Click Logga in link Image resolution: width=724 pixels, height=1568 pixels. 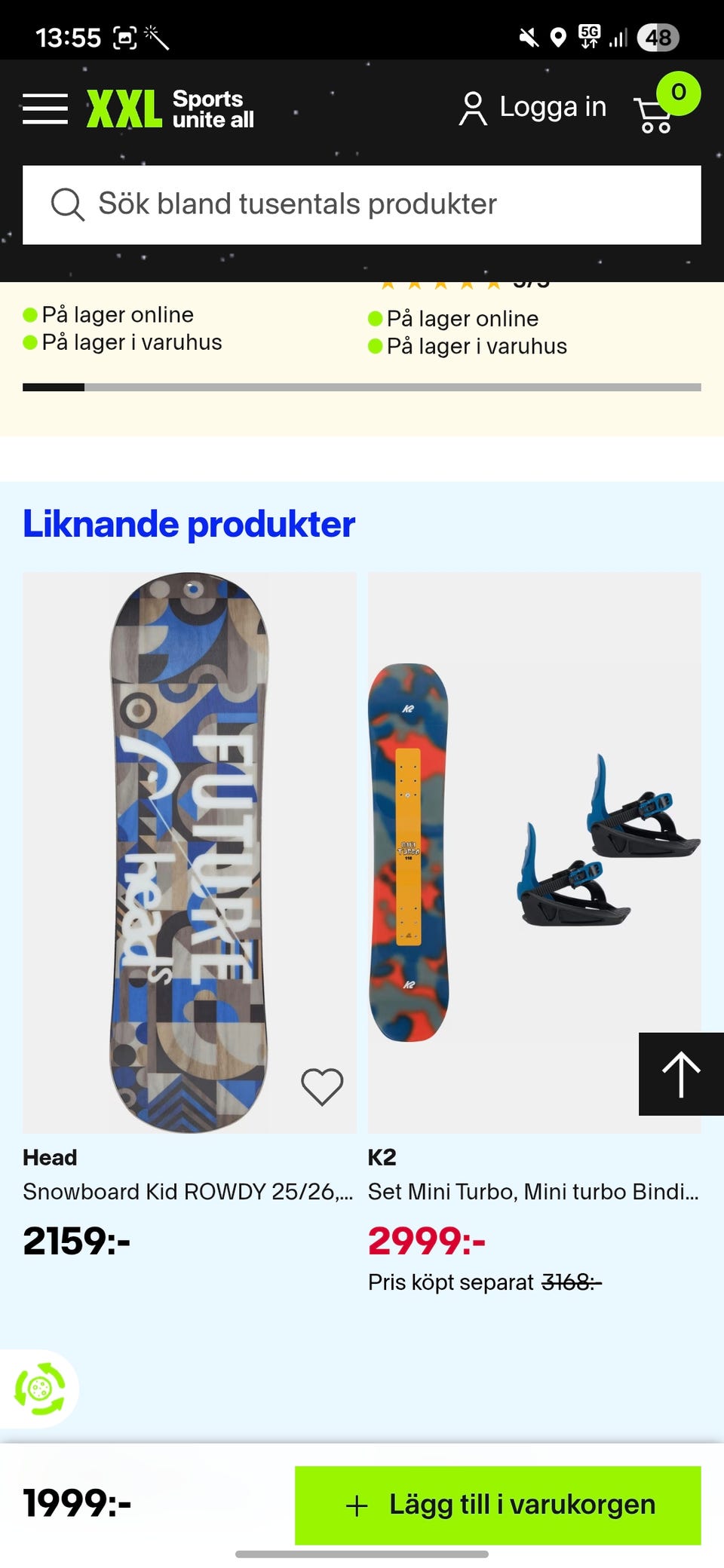click(x=553, y=107)
